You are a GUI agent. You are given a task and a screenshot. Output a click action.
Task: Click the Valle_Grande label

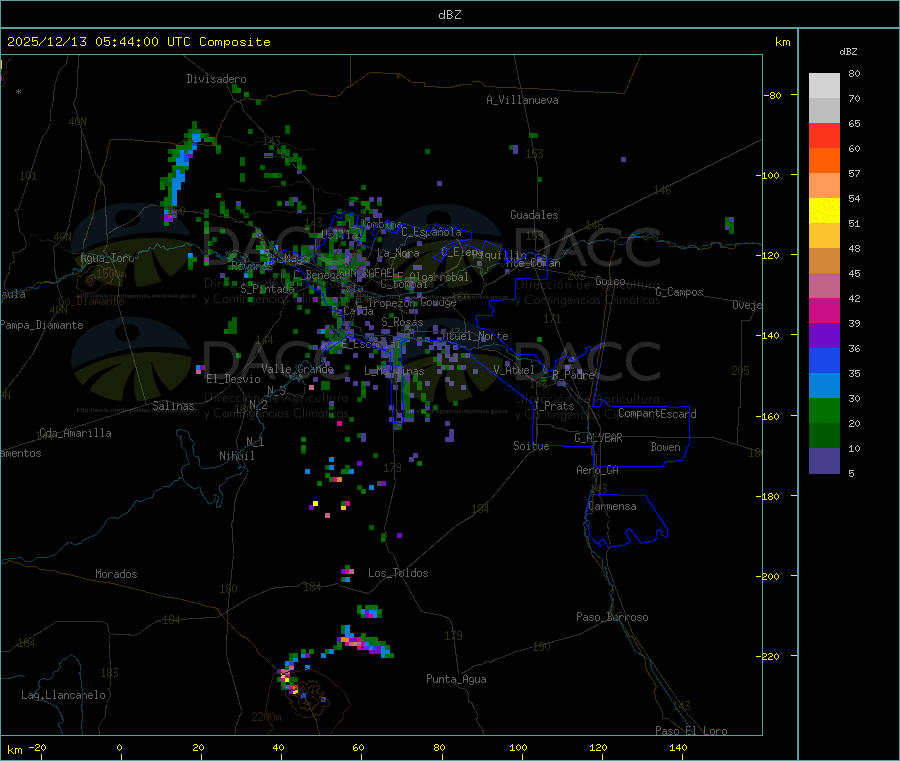pyautogui.click(x=297, y=369)
